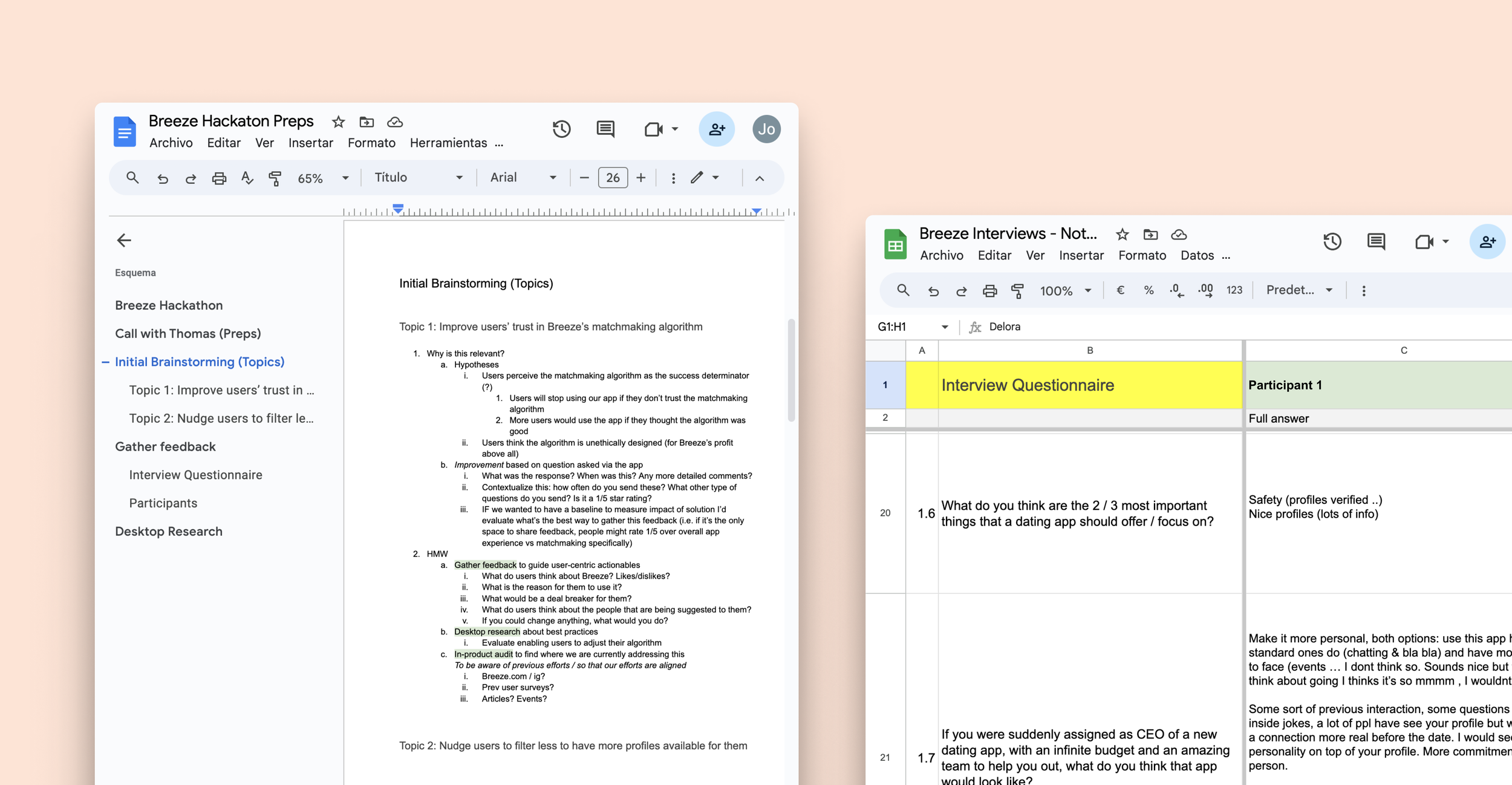Open version history in Breeze Hackaton Preps
The height and width of the screenshot is (785, 1512).
point(561,129)
